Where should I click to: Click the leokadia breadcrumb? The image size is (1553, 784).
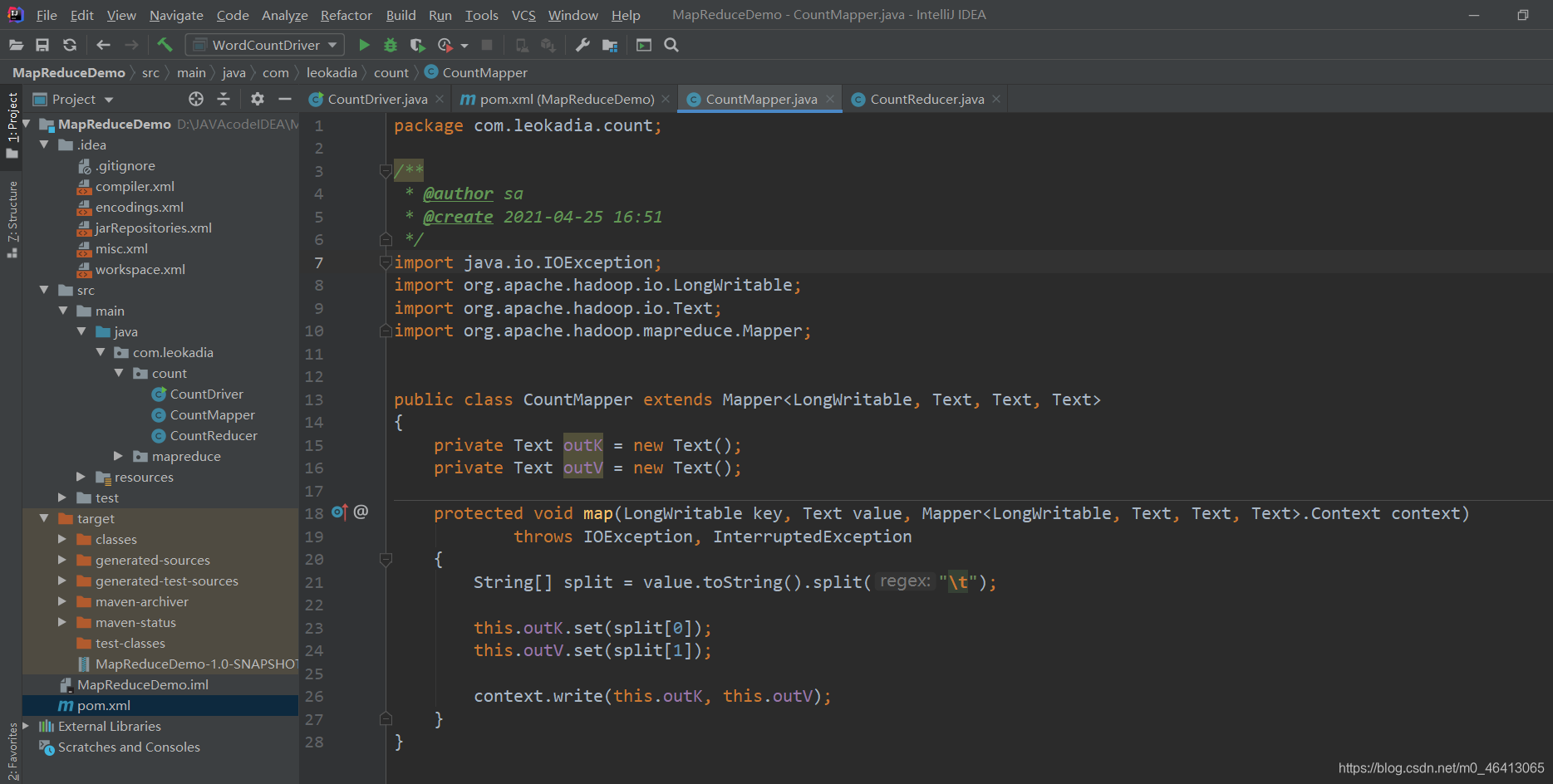tap(332, 73)
